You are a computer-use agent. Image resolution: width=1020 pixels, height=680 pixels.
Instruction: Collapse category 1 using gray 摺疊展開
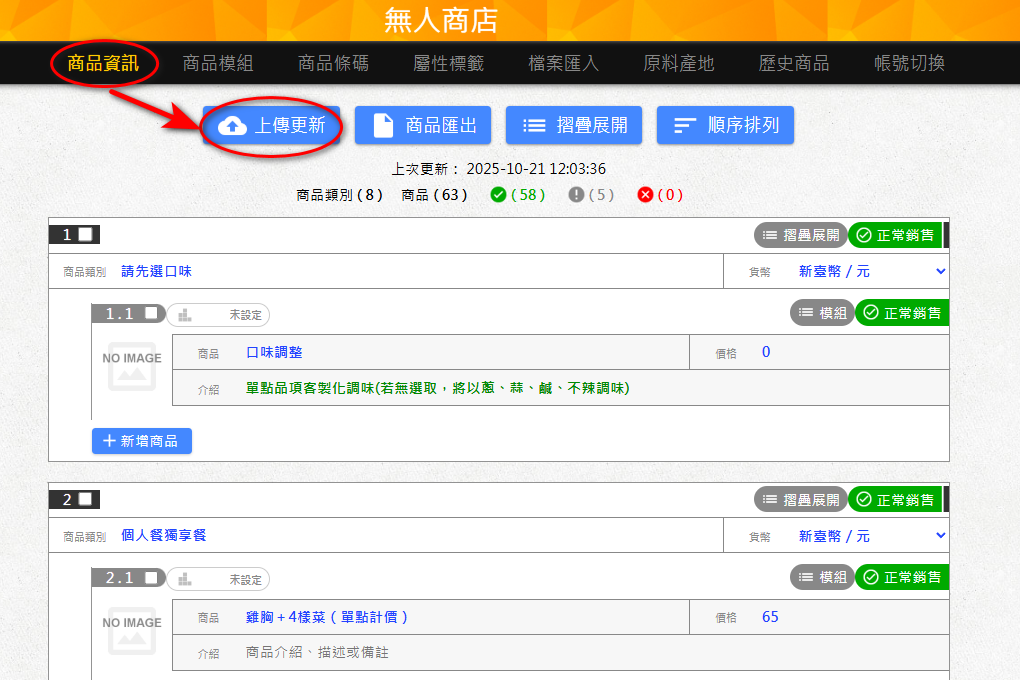800,235
